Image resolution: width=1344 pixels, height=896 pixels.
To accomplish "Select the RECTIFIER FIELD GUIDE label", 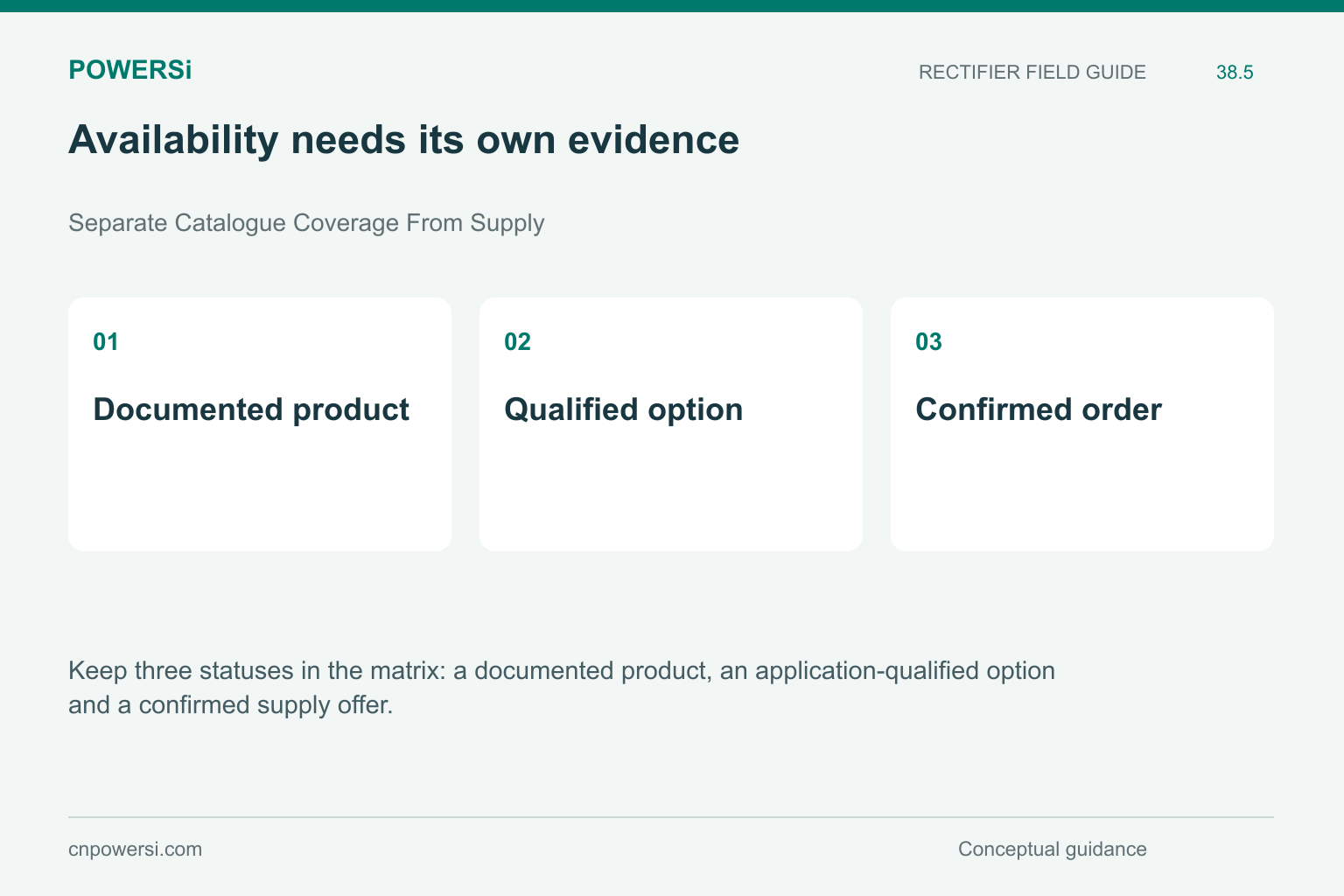I will (1032, 73).
